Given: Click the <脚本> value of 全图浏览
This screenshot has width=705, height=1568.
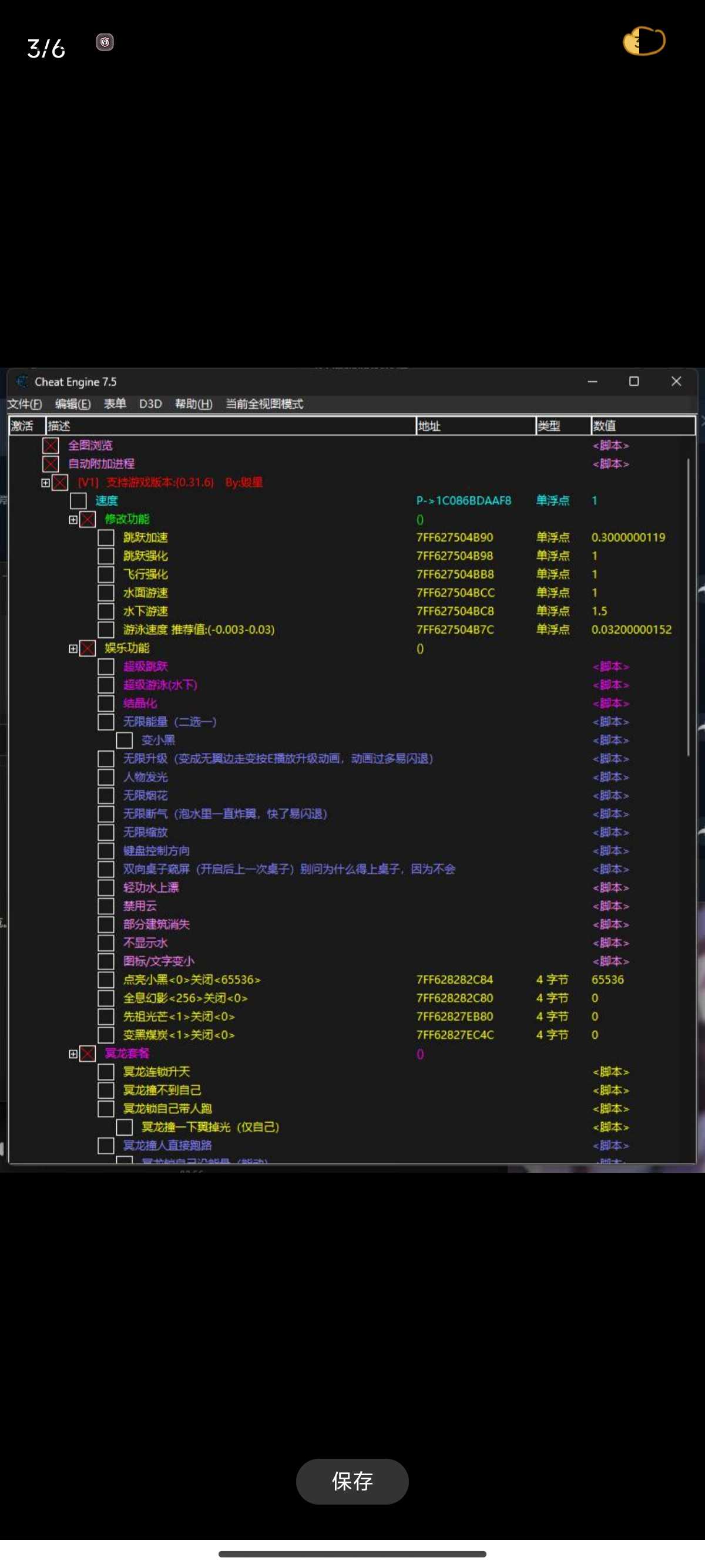Looking at the screenshot, I should [x=610, y=446].
